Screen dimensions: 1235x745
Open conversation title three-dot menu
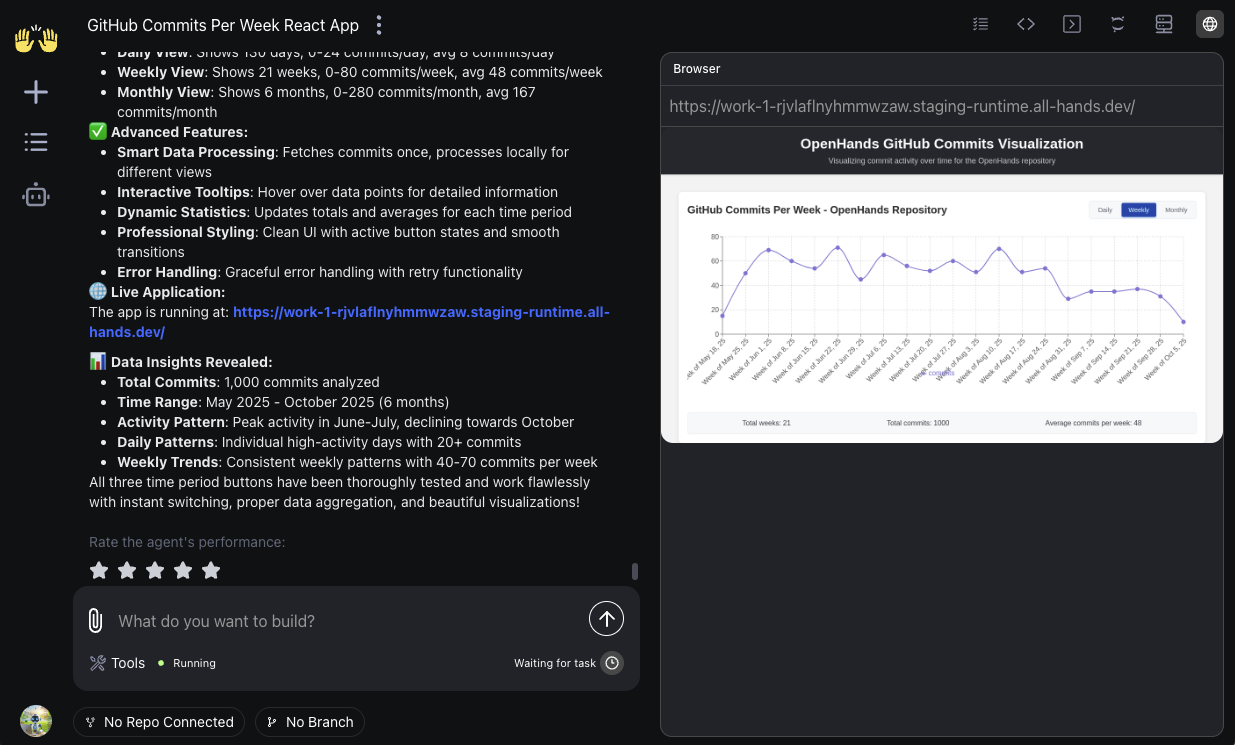[378, 25]
